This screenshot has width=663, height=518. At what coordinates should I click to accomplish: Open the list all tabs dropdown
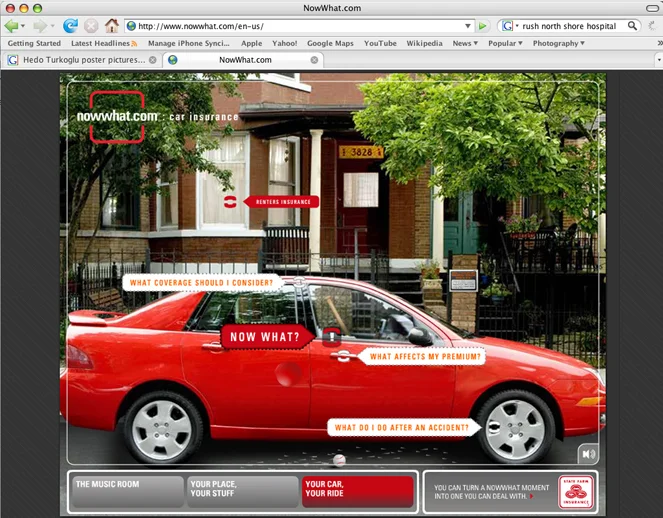click(x=659, y=60)
